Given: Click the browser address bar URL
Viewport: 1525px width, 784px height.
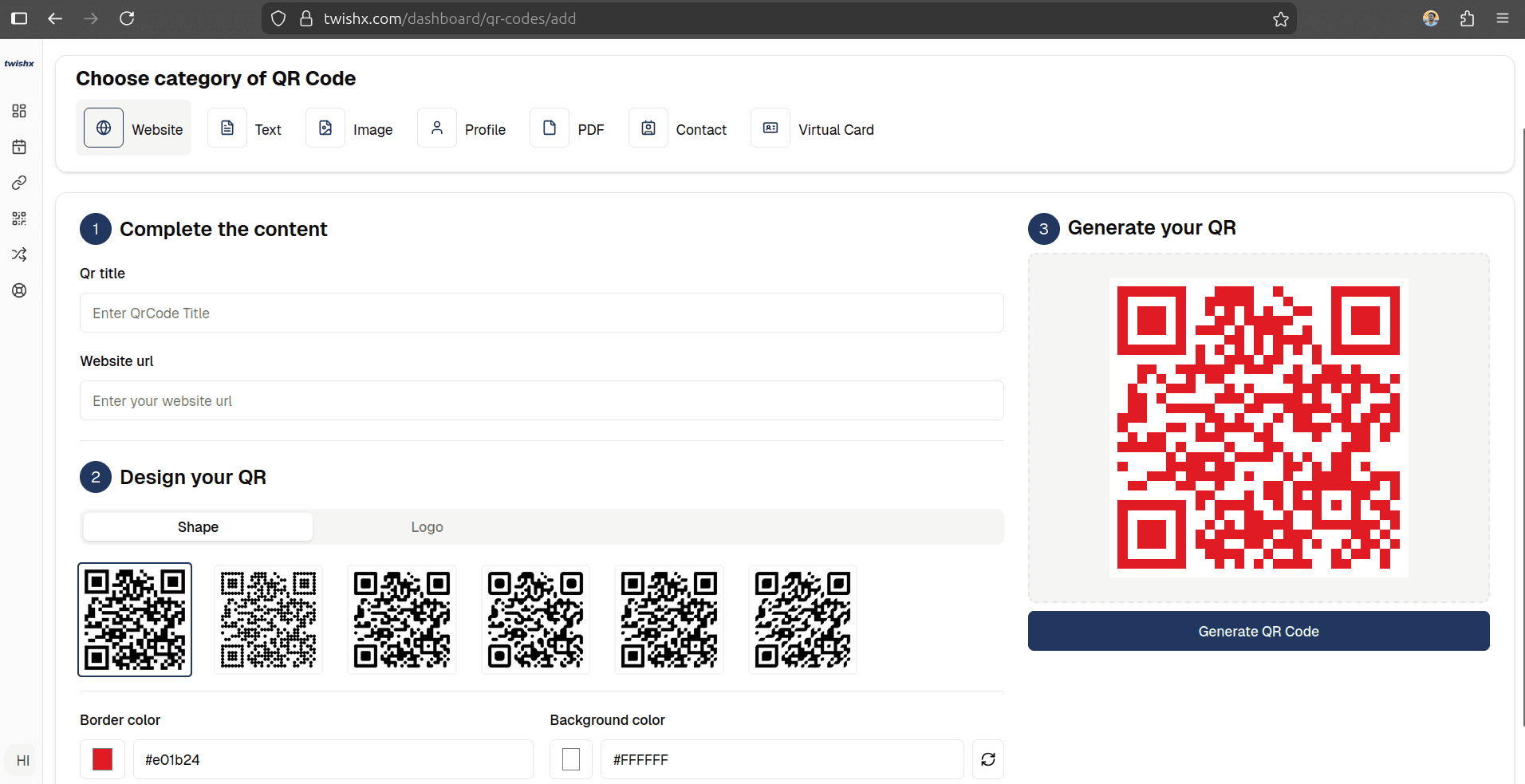Looking at the screenshot, I should 450,18.
